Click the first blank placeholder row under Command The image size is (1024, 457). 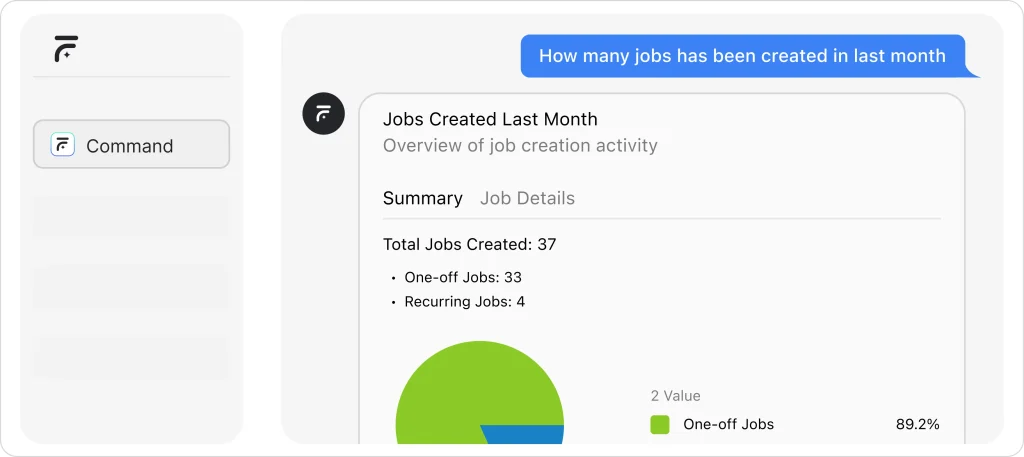pos(131,215)
